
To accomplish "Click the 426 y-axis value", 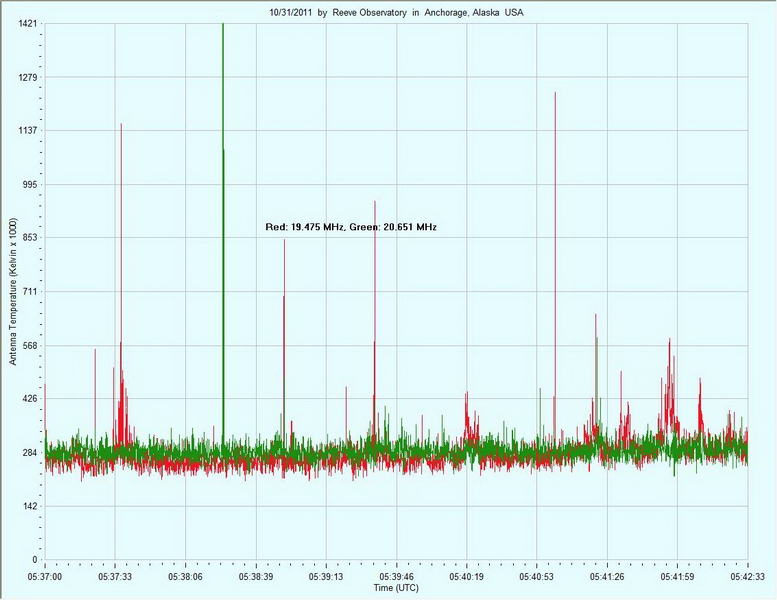I will coord(30,399).
